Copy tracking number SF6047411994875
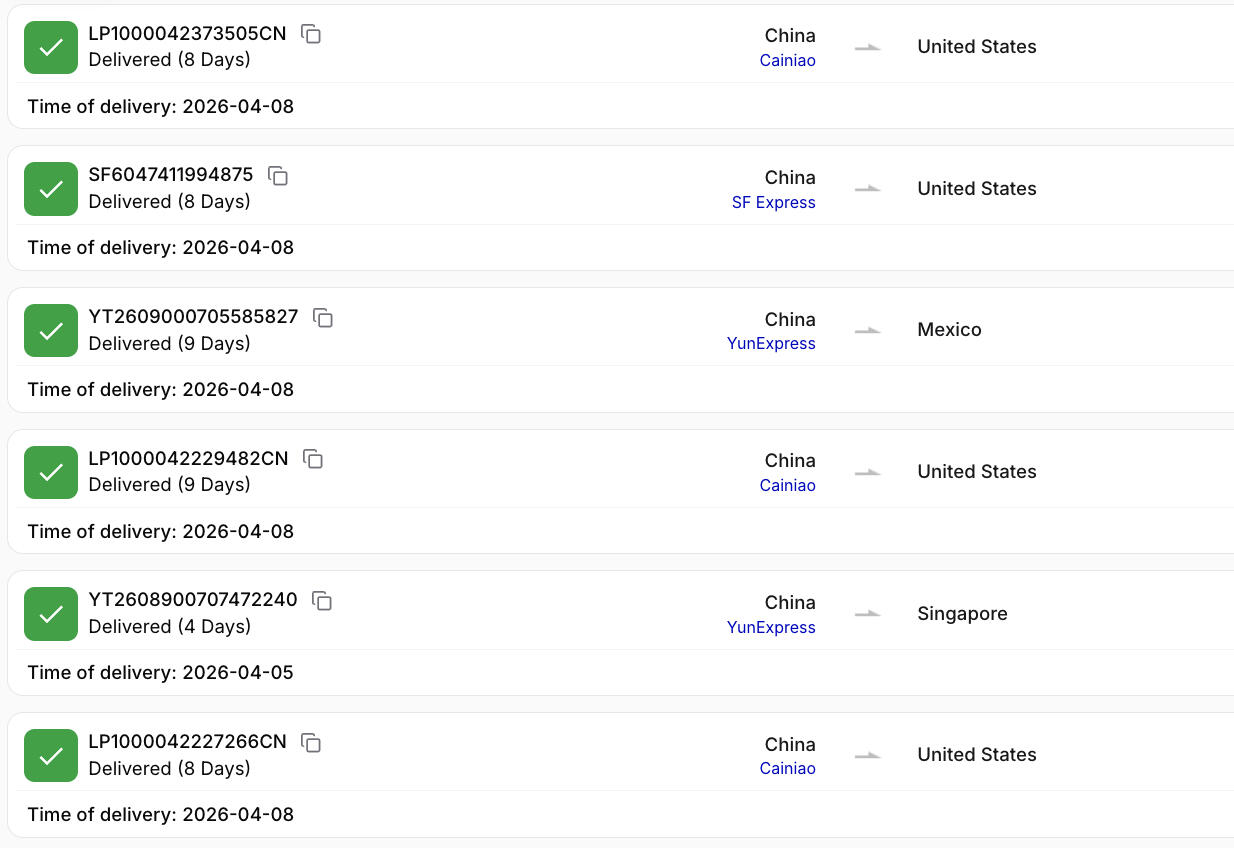This screenshot has width=1234, height=848. click(278, 176)
